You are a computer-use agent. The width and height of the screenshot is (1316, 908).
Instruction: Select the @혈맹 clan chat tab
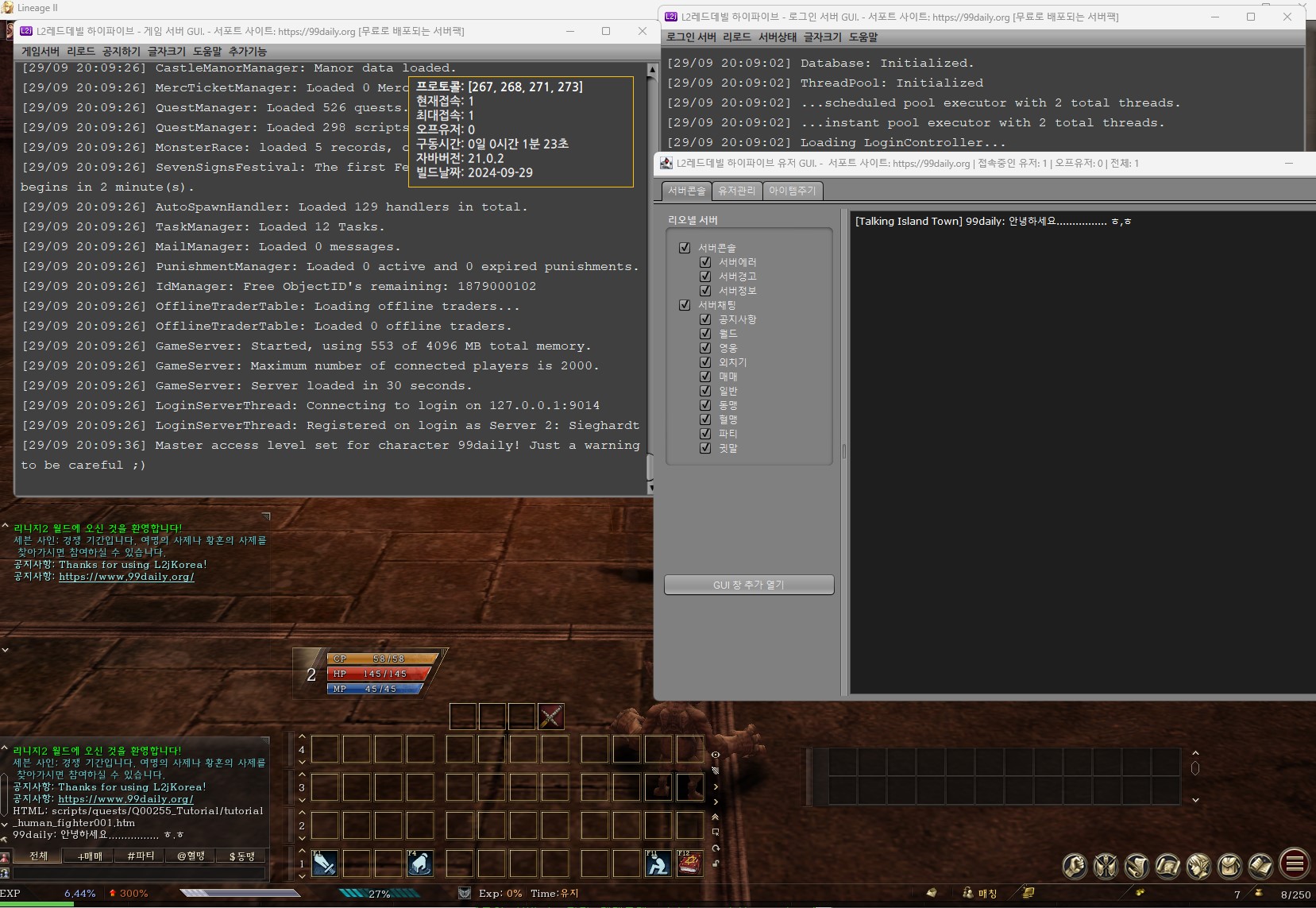[191, 856]
